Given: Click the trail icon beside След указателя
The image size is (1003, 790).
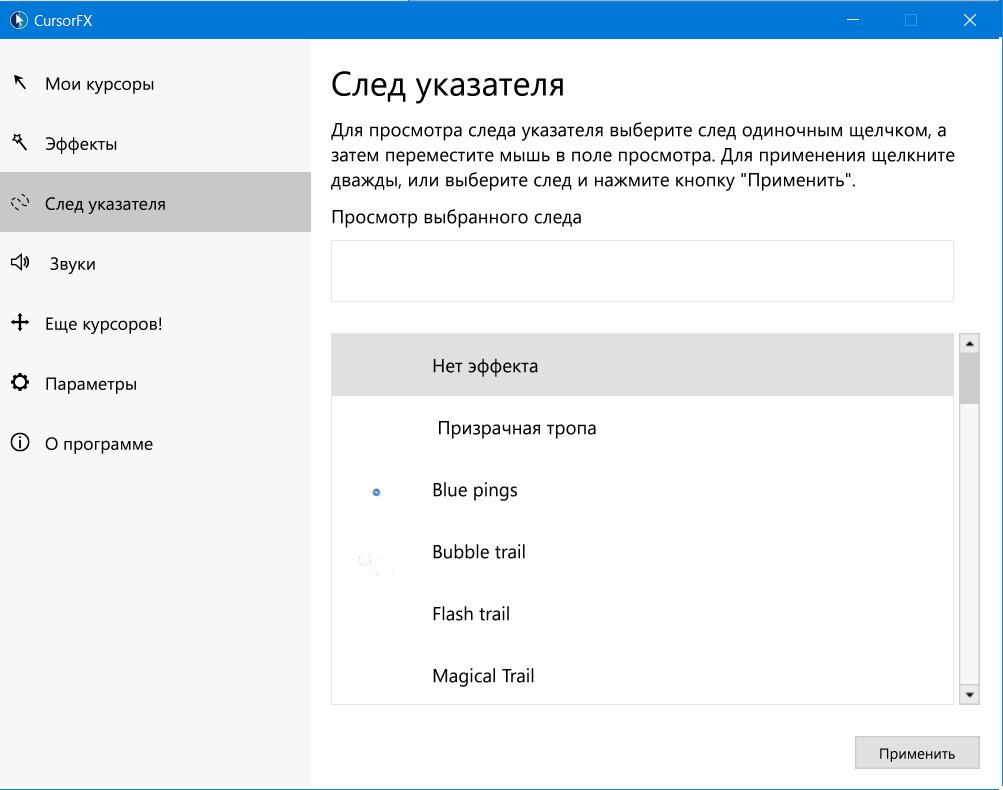Looking at the screenshot, I should pyautogui.click(x=20, y=202).
